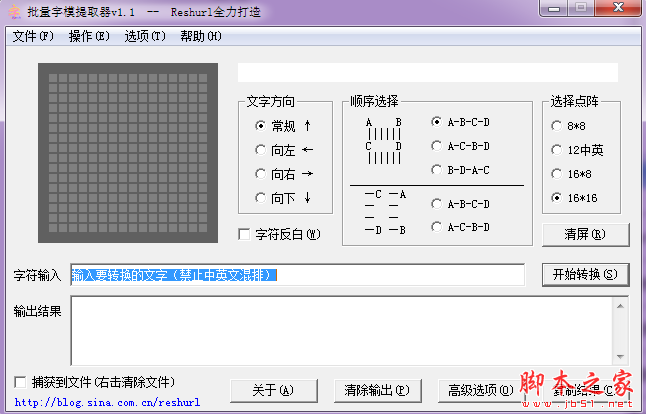The height and width of the screenshot is (415, 646).
Task: Minimize the window
Action: 554,8
